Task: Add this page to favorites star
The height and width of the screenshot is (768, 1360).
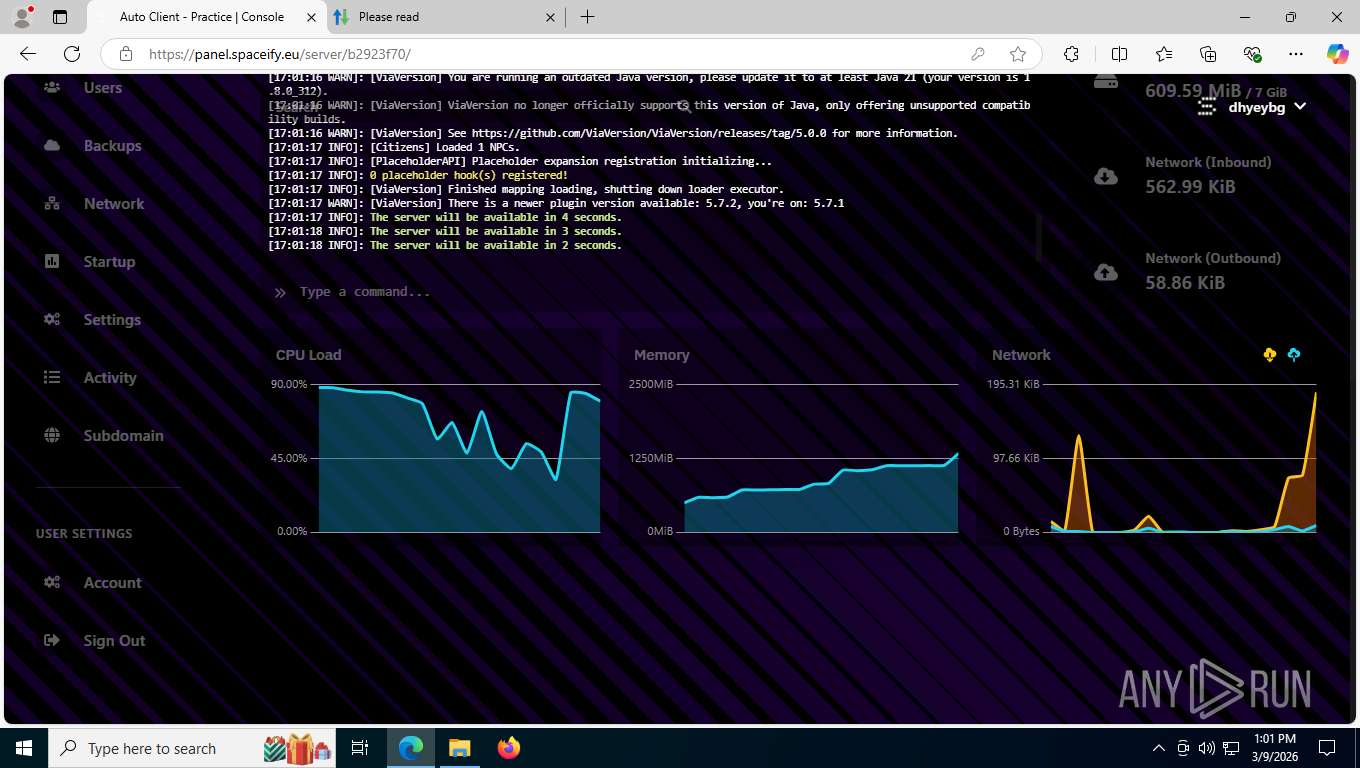Action: point(1018,54)
